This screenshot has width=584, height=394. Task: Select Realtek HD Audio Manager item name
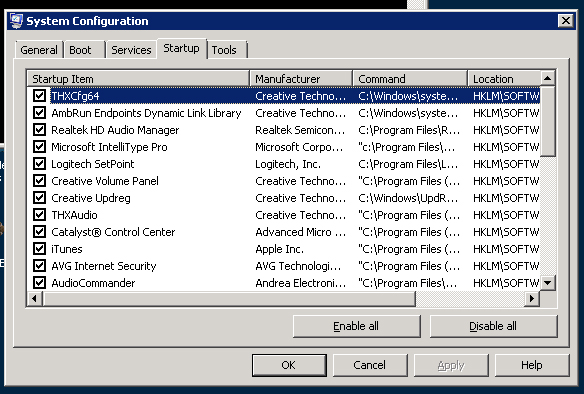[115, 130]
